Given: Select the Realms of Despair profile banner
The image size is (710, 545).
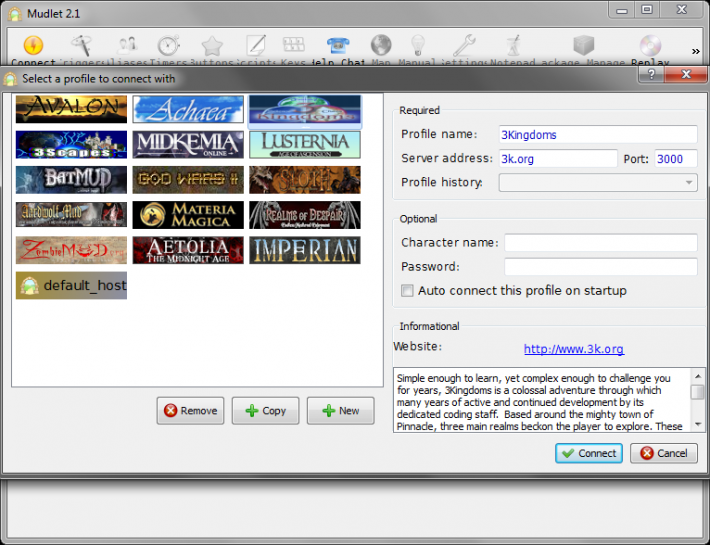Looking at the screenshot, I should coord(305,215).
